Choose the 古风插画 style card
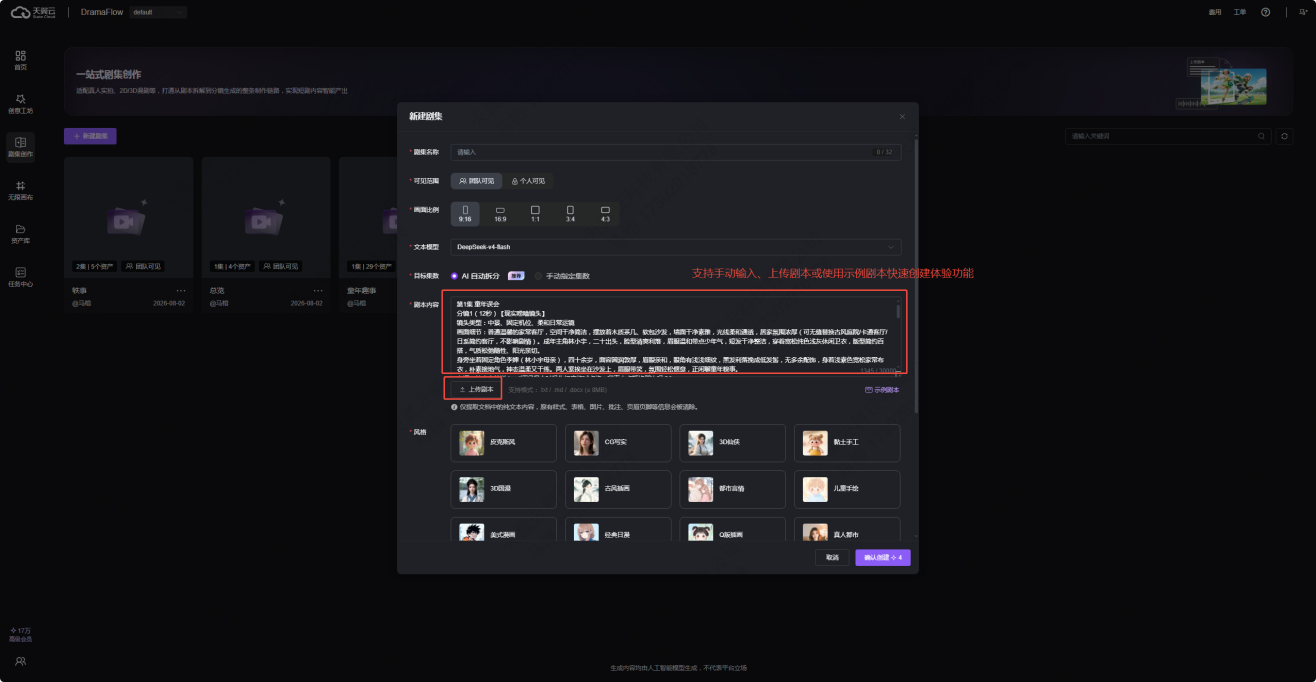 618,489
